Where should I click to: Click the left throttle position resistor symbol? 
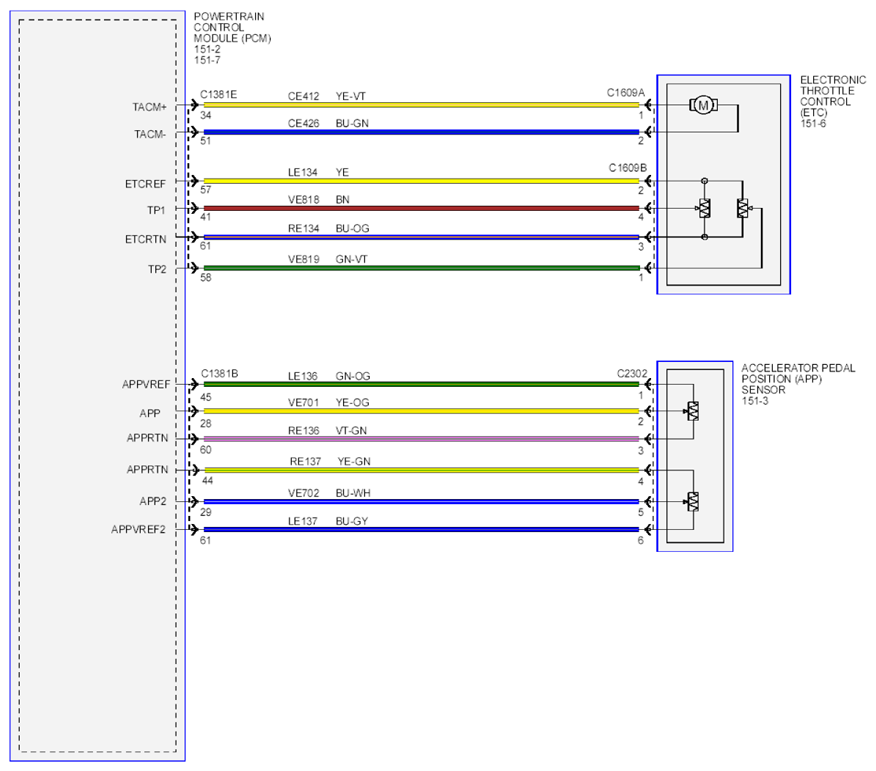point(704,208)
